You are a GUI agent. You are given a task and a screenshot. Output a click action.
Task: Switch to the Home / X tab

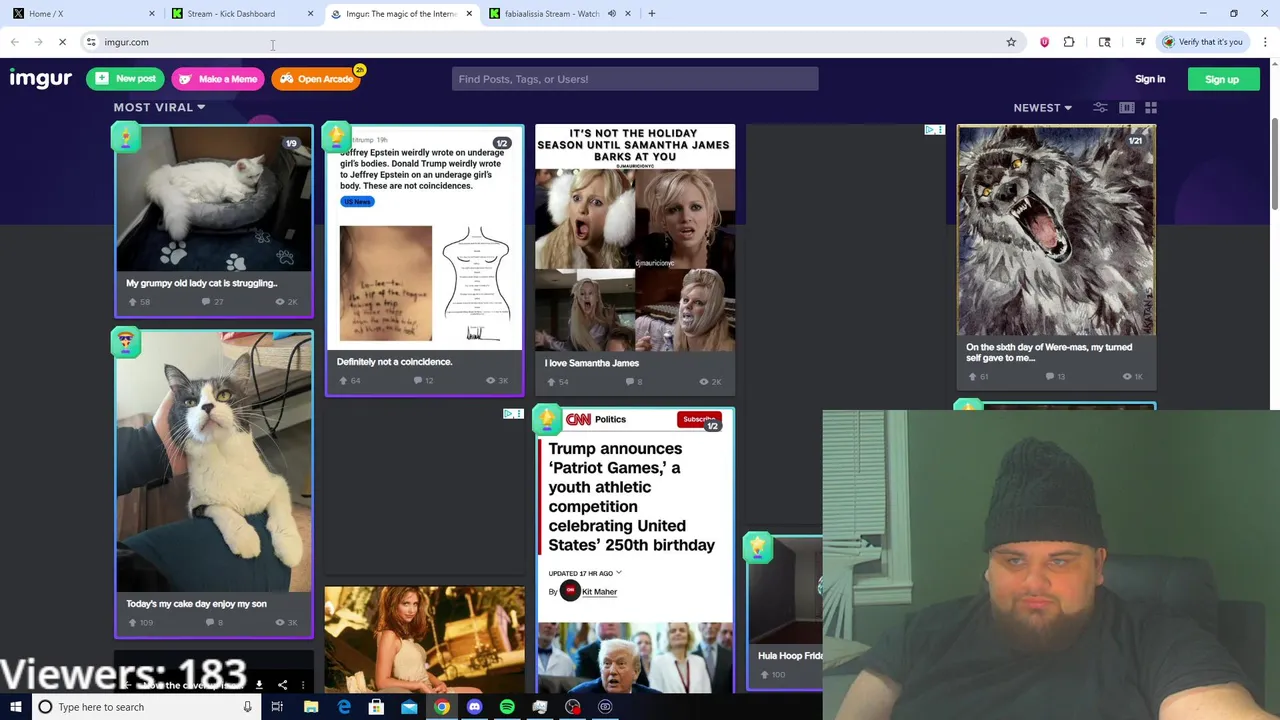click(x=80, y=13)
